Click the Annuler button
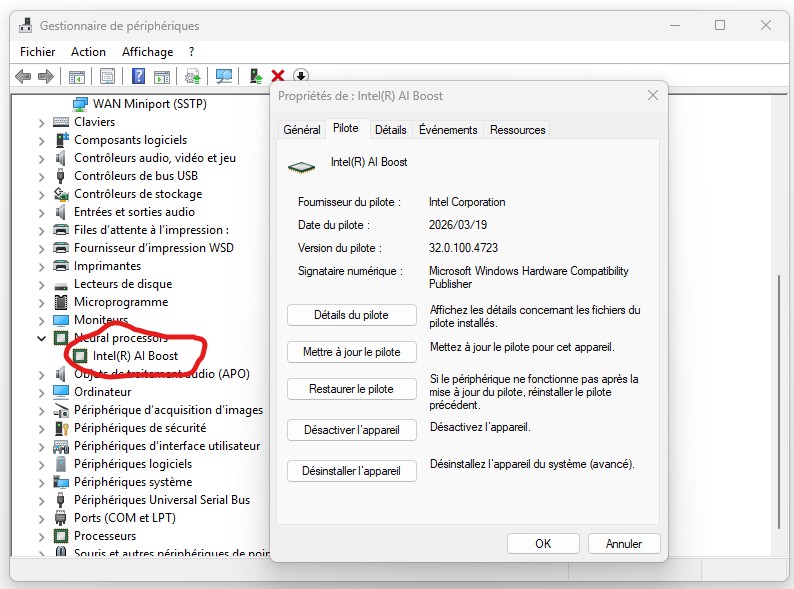This screenshot has width=794, height=589. [x=624, y=544]
